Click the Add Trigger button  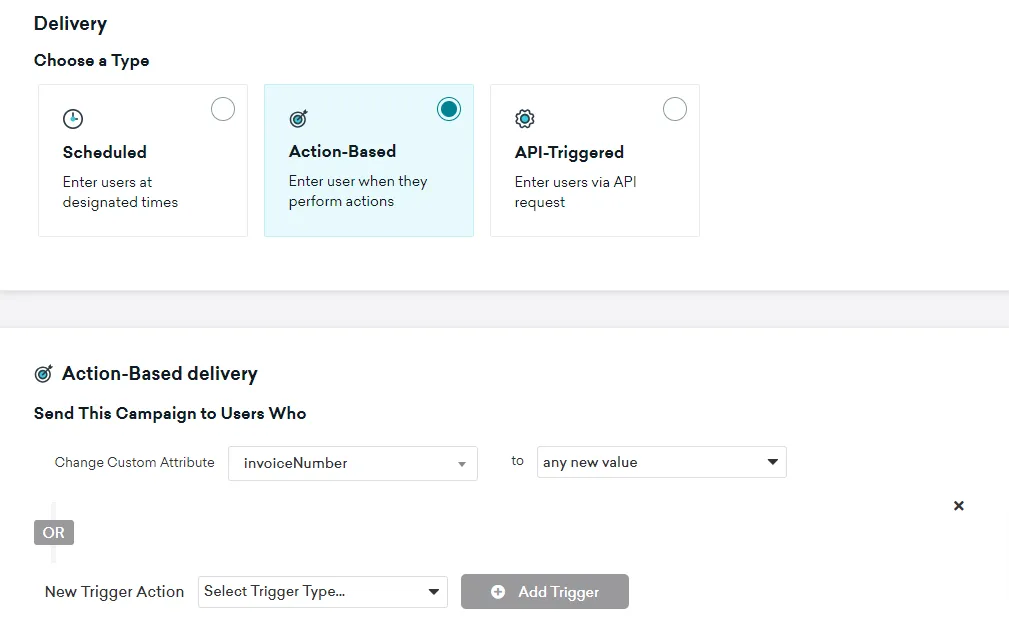(x=544, y=591)
